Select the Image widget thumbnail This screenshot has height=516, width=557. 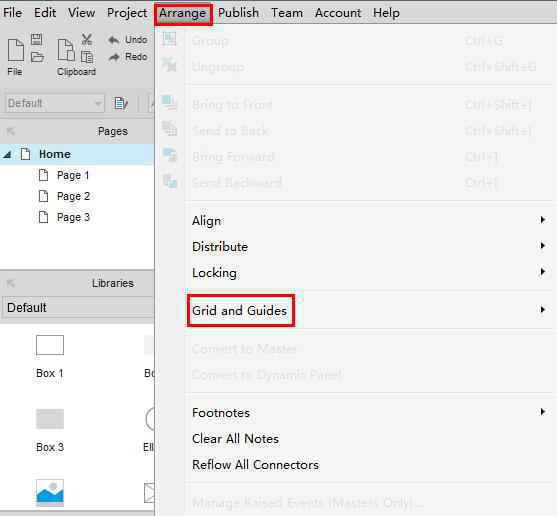click(x=50, y=493)
